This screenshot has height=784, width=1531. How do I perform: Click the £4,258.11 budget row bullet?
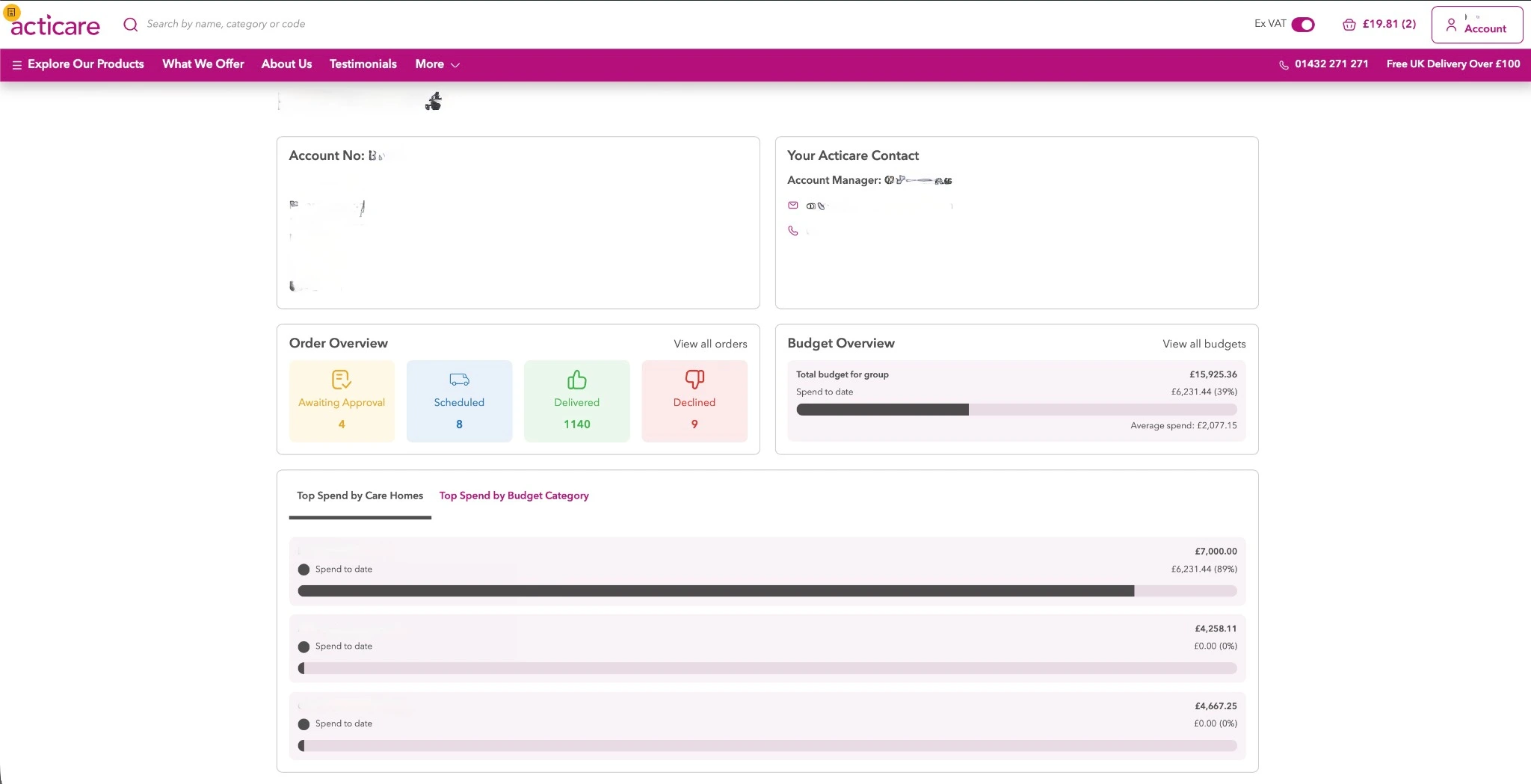(x=304, y=647)
